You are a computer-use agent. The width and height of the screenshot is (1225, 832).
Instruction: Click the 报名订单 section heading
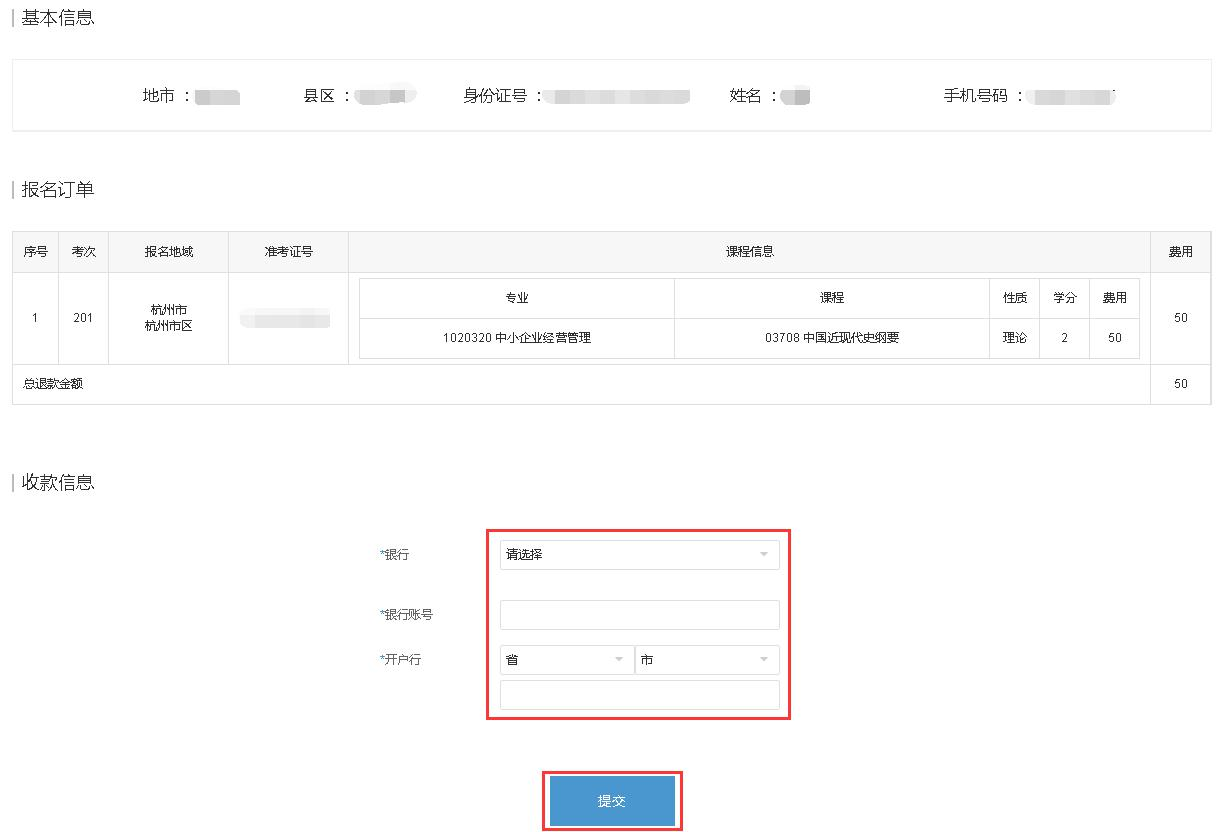coord(58,190)
